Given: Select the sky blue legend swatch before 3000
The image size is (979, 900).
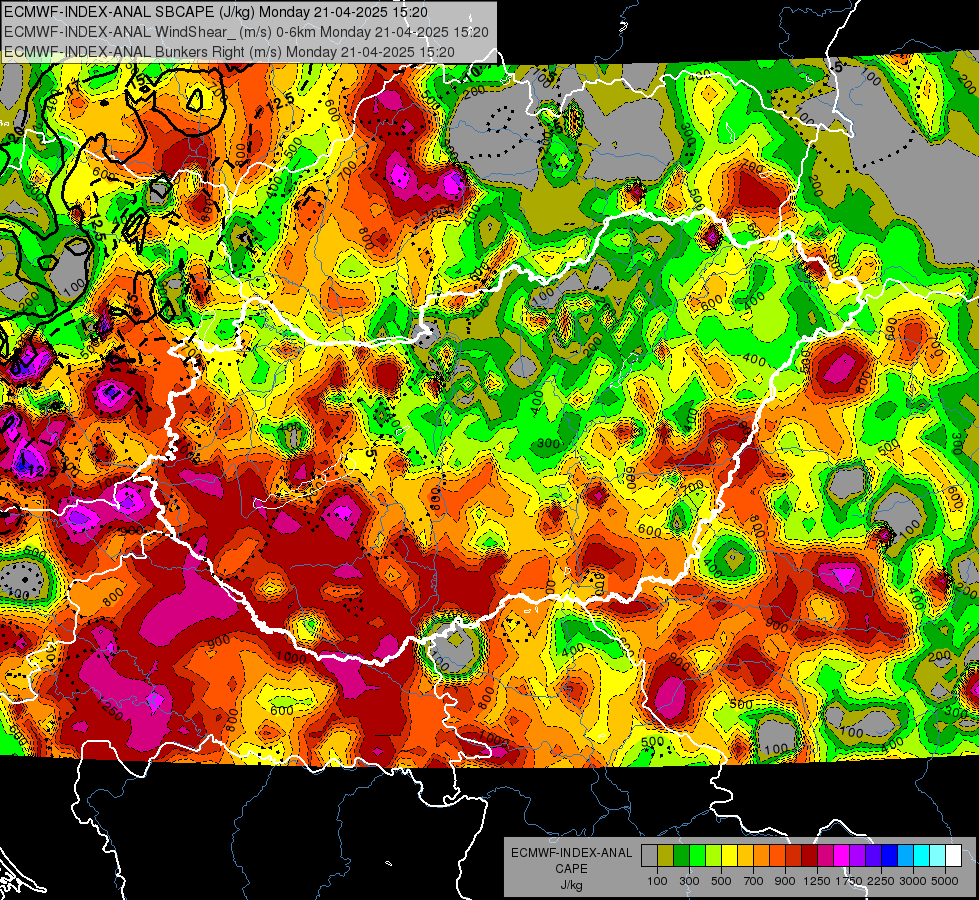Looking at the screenshot, I should [906, 856].
